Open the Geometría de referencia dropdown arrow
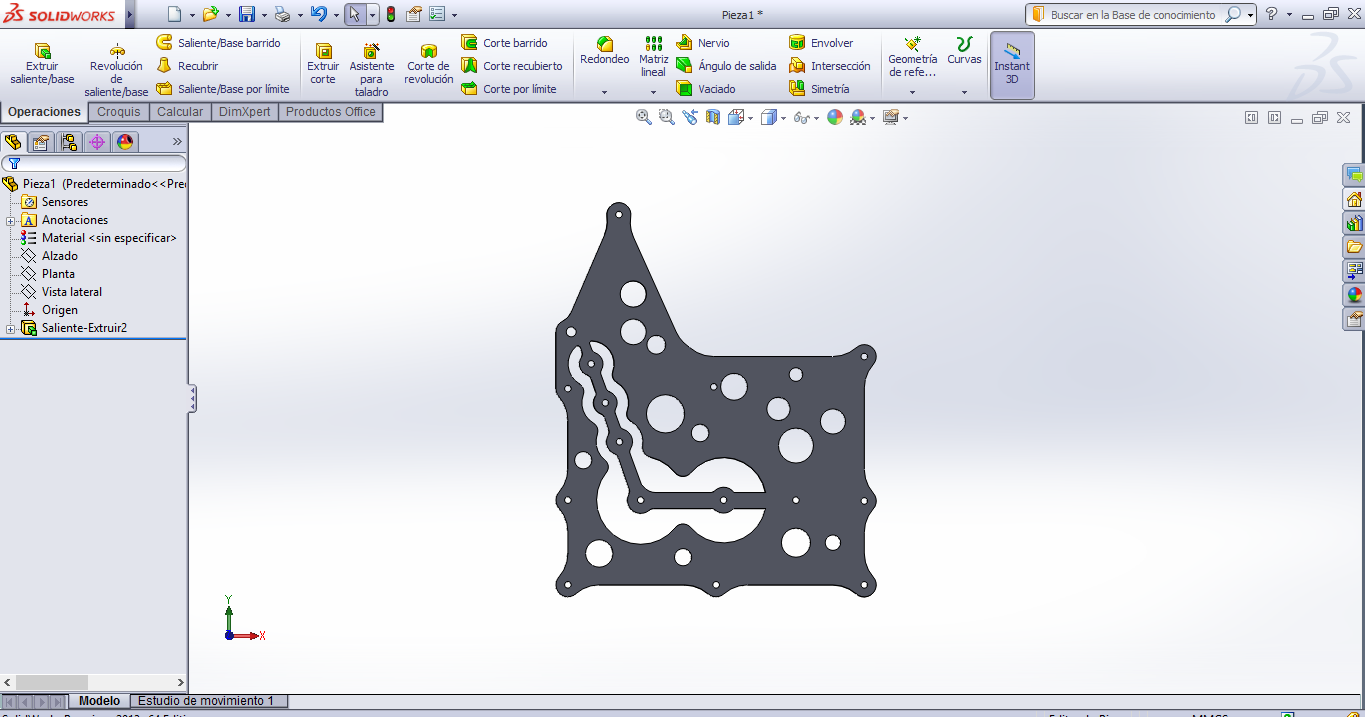The width and height of the screenshot is (1365, 717). (x=912, y=92)
